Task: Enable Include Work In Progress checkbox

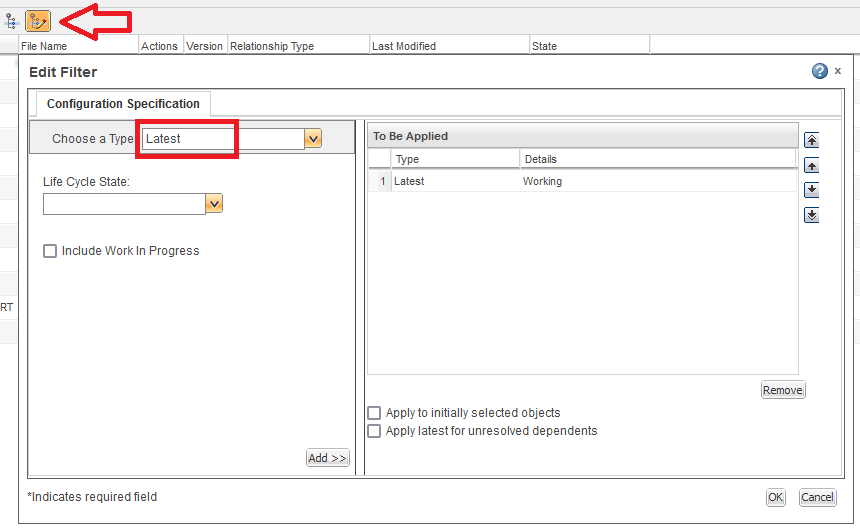Action: pyautogui.click(x=50, y=251)
